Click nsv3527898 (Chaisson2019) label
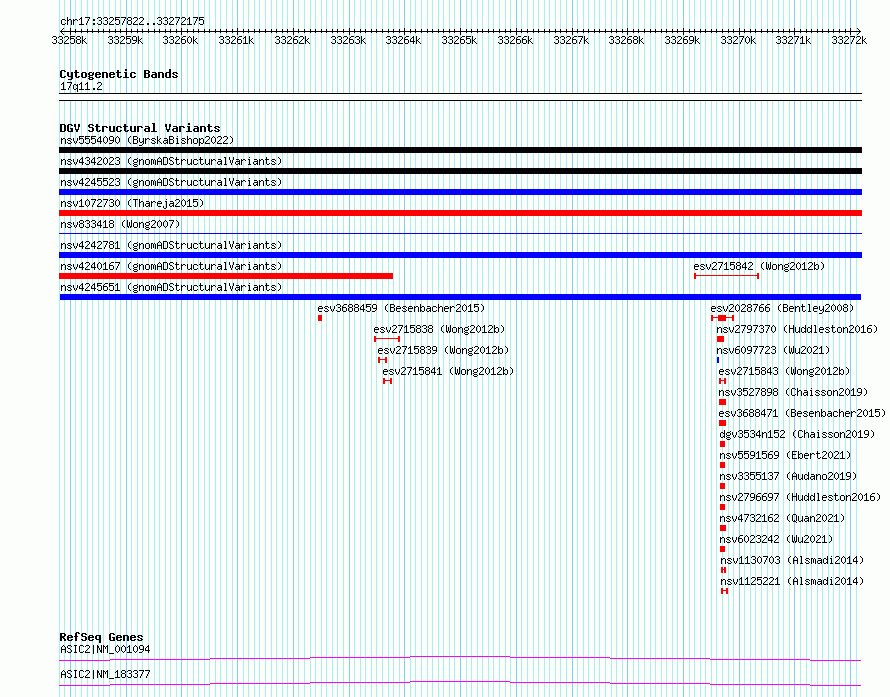This screenshot has height=697, width=890. 793,392
